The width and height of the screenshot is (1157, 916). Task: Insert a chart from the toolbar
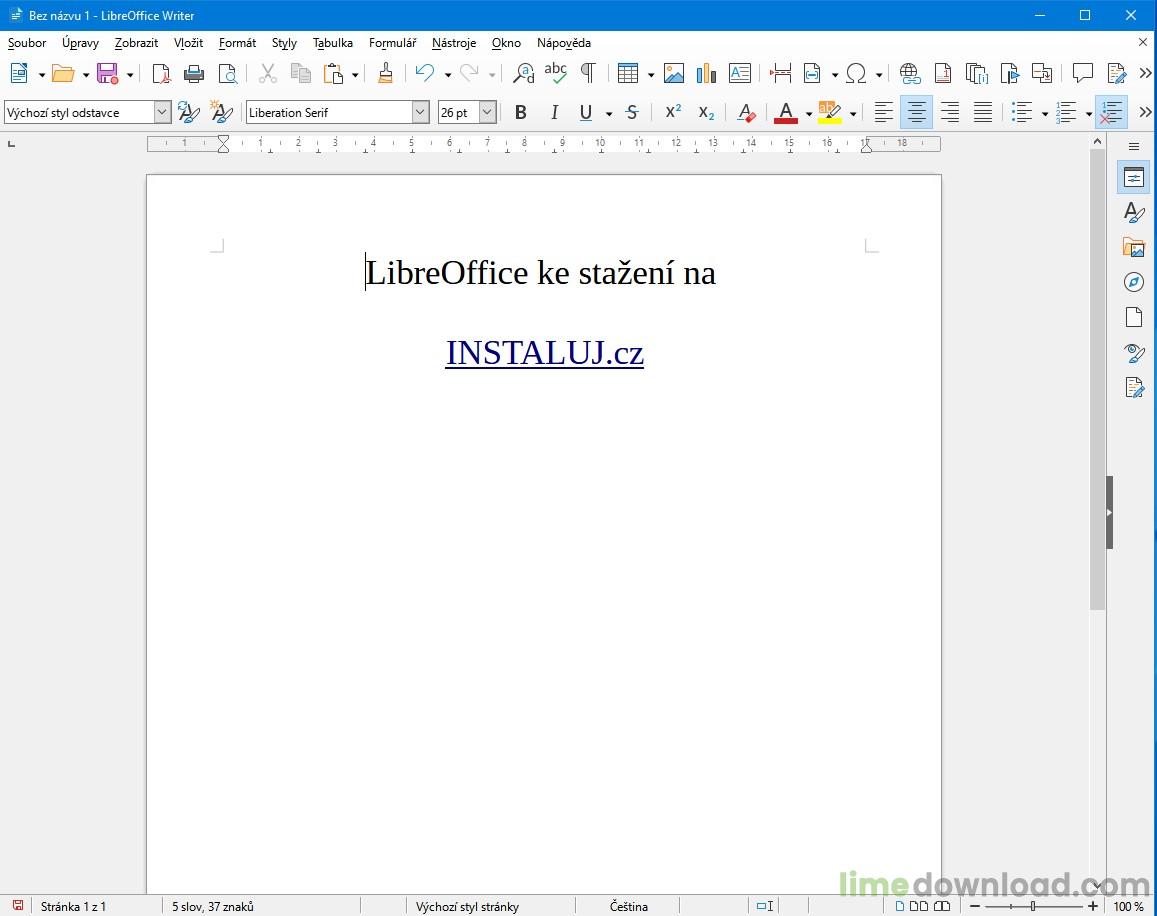pos(707,73)
